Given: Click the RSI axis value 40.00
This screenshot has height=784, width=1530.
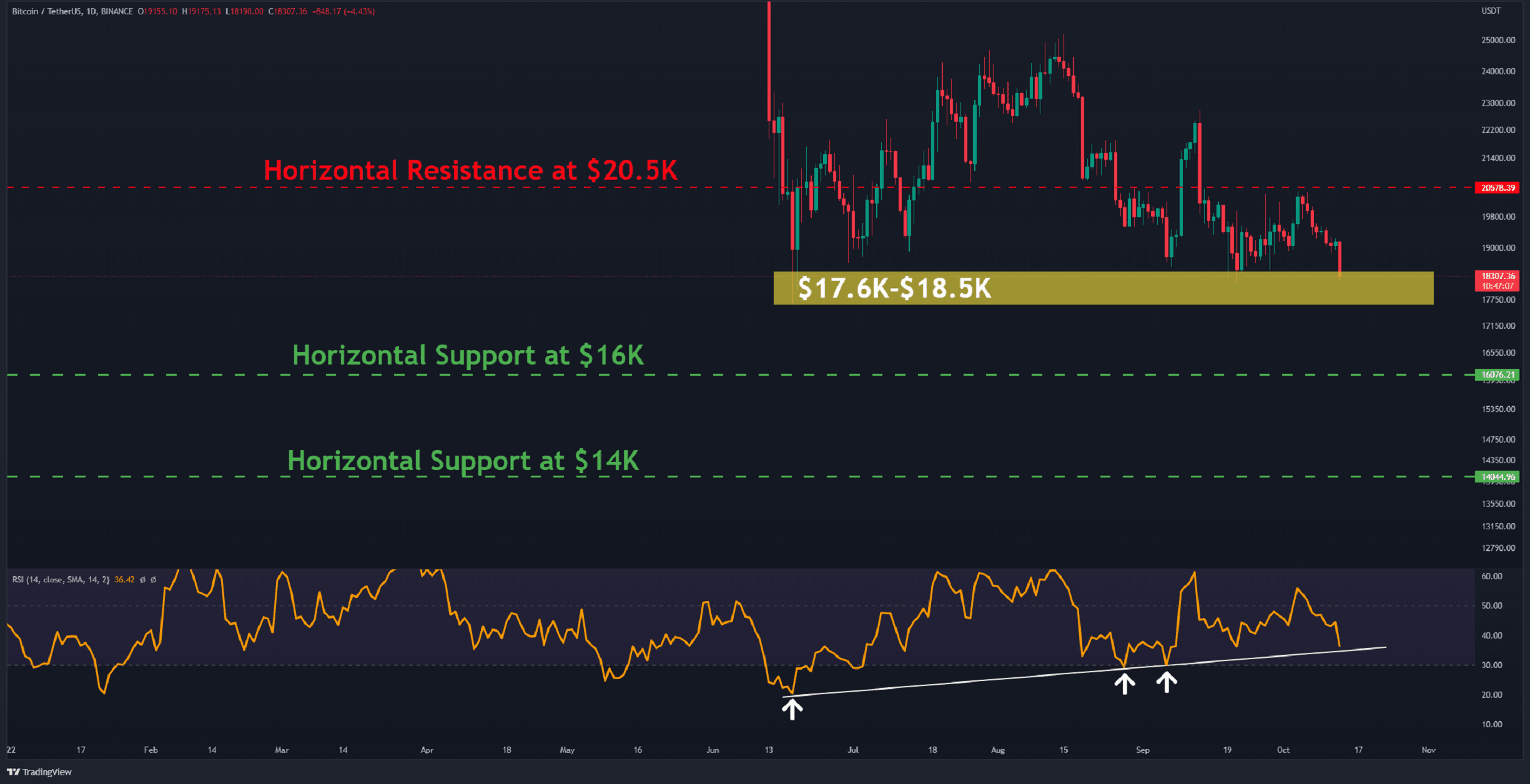Looking at the screenshot, I should (x=1492, y=635).
